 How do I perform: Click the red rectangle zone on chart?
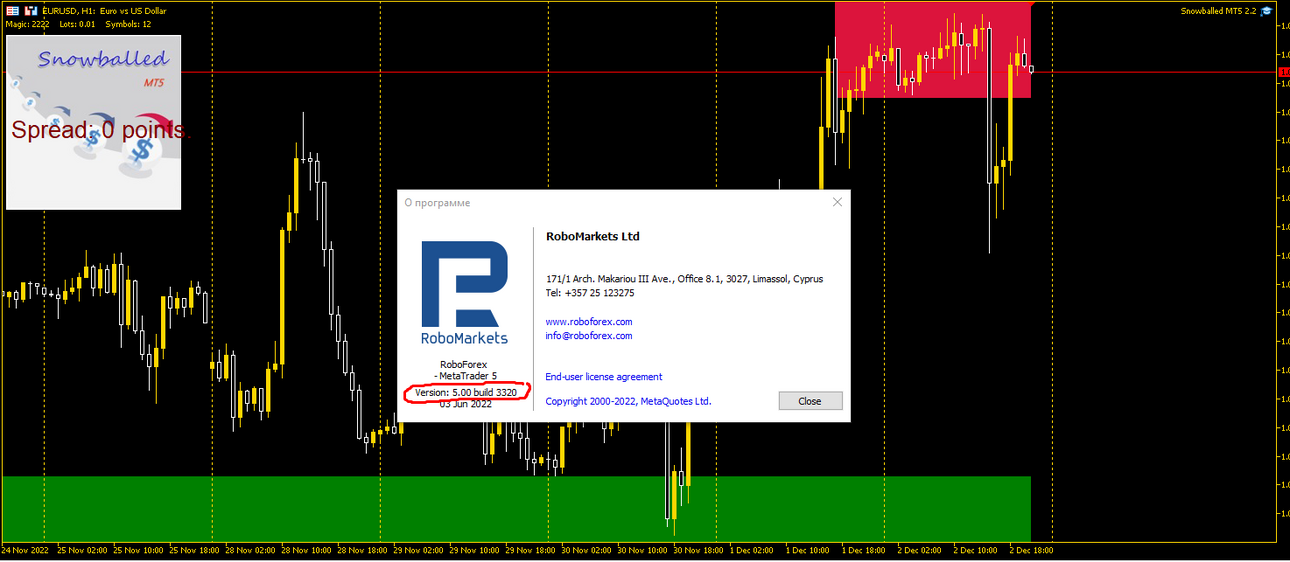click(x=932, y=50)
